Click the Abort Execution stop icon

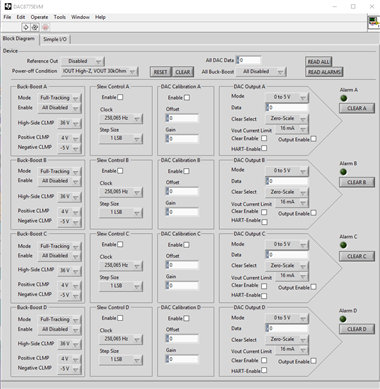click(46, 27)
